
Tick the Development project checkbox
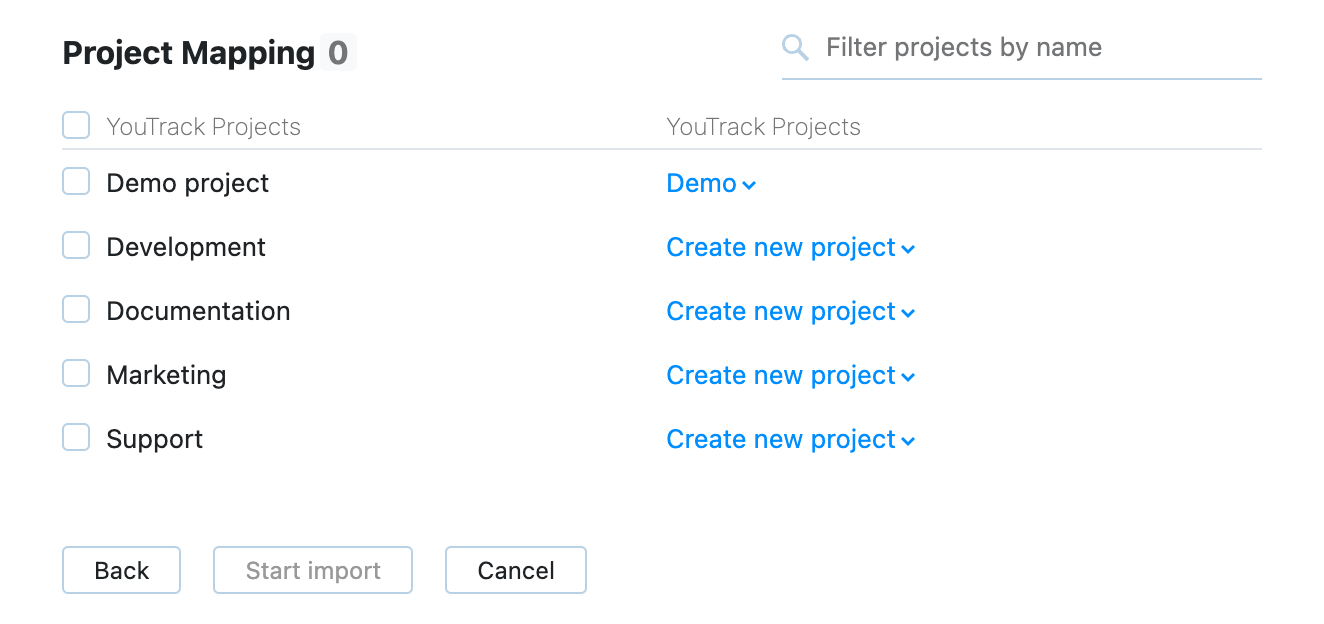76,246
